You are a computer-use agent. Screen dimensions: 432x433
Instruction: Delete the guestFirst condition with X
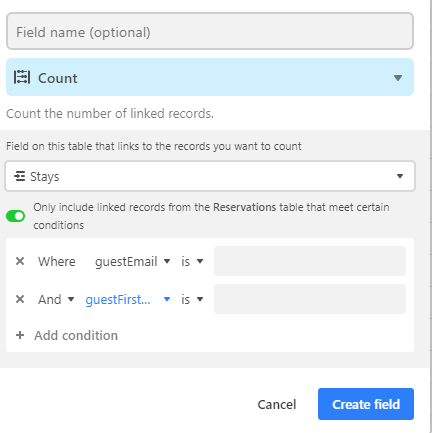click(20, 299)
